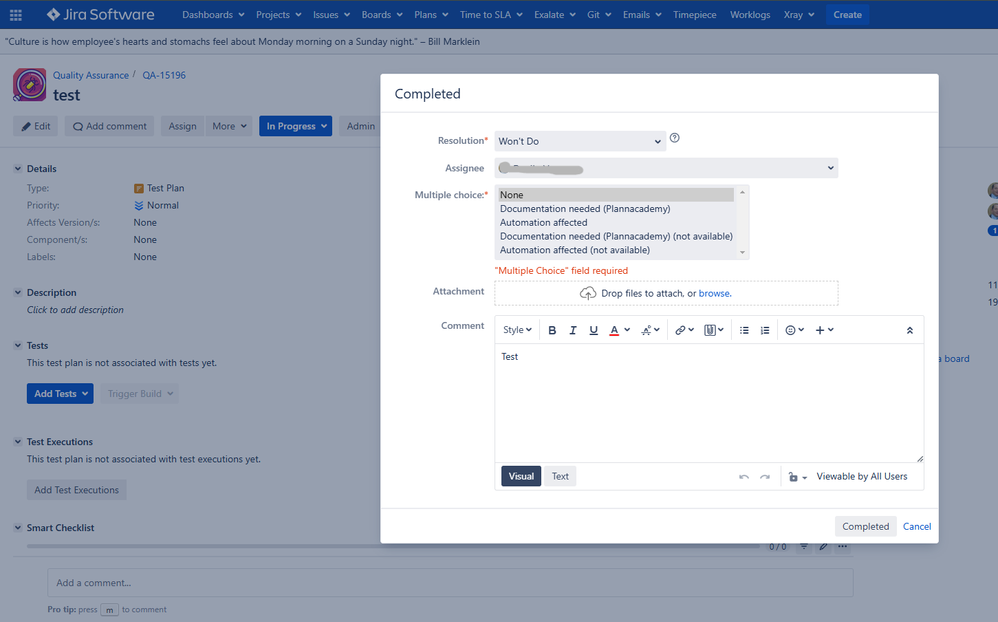The image size is (998, 622).
Task: Insert a bullet list in comment
Action: pyautogui.click(x=744, y=330)
